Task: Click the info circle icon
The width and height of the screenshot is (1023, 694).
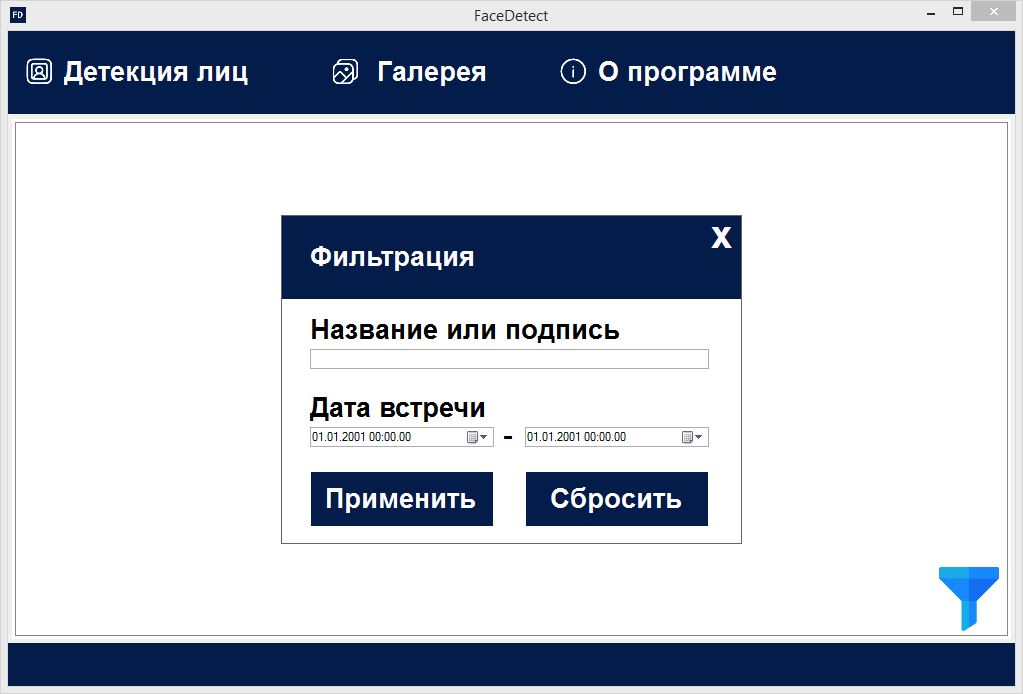Action: click(x=573, y=72)
